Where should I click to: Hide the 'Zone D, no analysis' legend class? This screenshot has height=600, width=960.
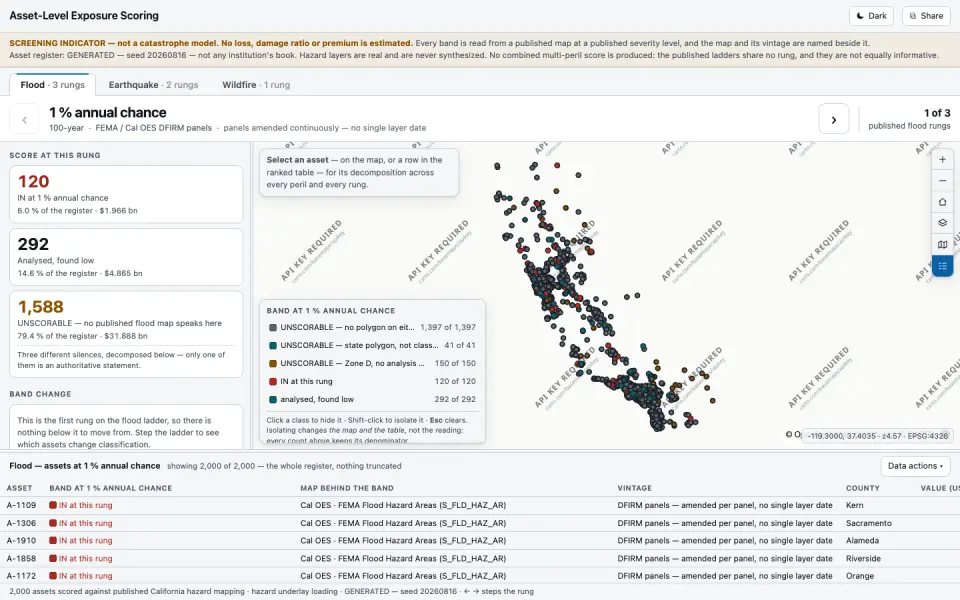372,363
